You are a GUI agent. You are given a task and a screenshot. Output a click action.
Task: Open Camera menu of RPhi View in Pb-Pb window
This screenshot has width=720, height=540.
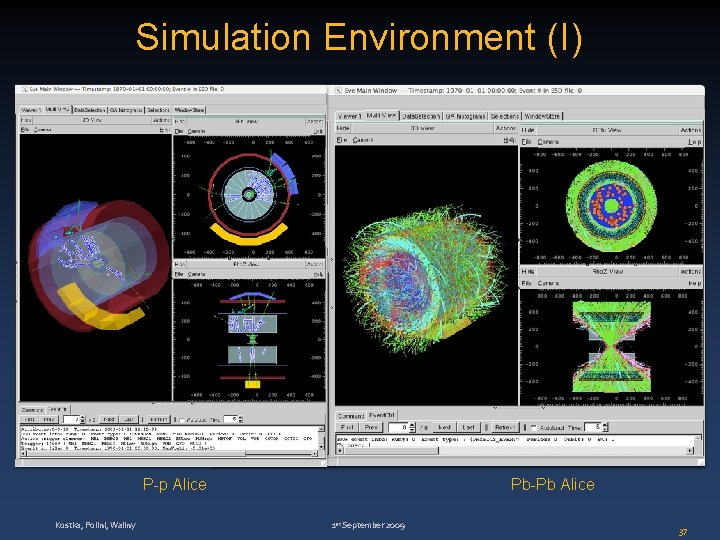pyautogui.click(x=548, y=142)
